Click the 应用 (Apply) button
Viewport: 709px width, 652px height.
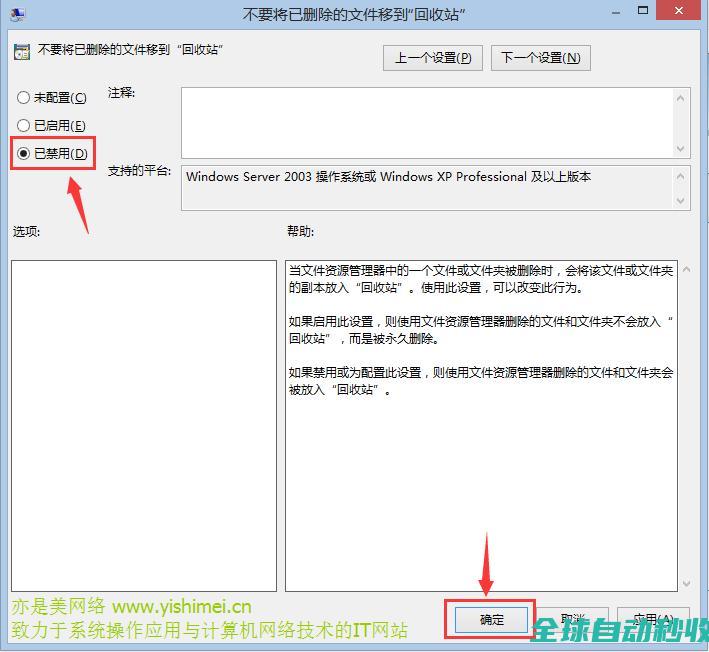653,620
